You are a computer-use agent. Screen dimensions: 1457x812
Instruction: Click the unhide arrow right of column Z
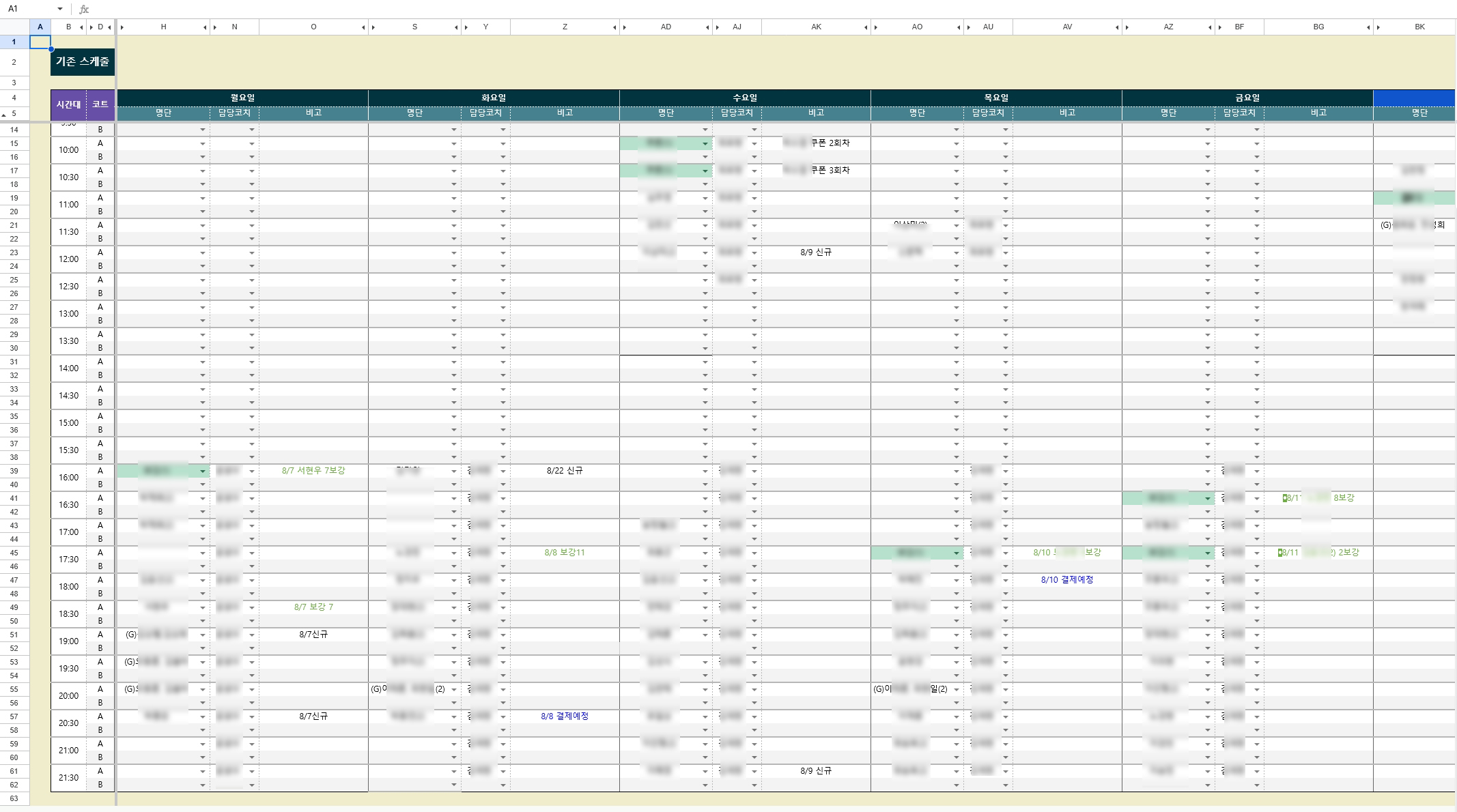(614, 27)
